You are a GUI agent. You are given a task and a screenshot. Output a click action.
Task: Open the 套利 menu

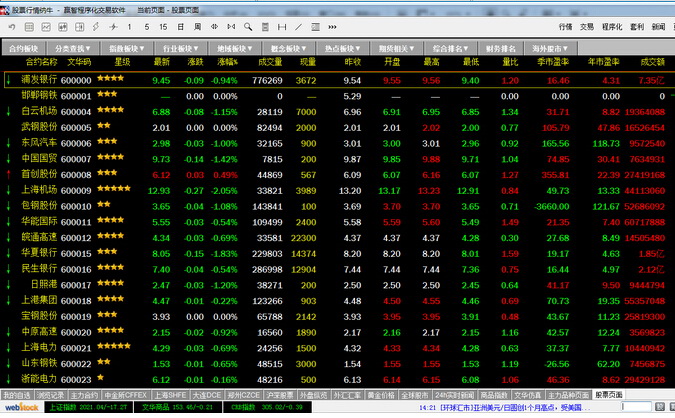click(637, 27)
